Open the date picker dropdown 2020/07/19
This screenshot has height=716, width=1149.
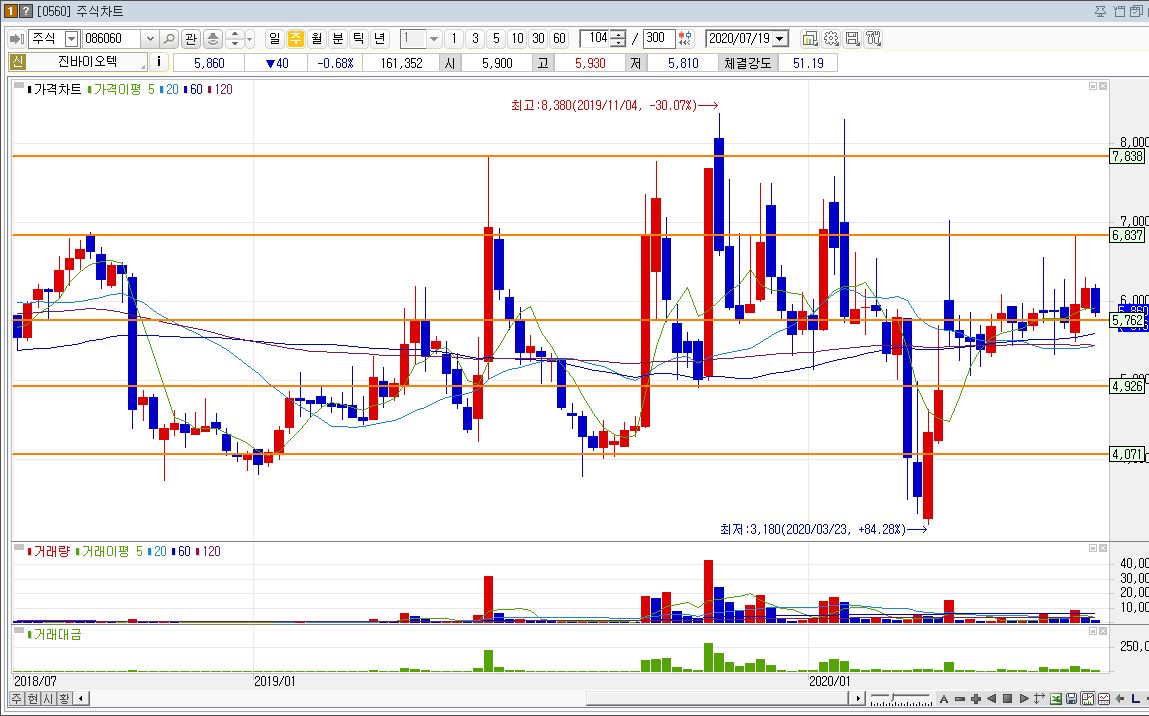coord(781,38)
